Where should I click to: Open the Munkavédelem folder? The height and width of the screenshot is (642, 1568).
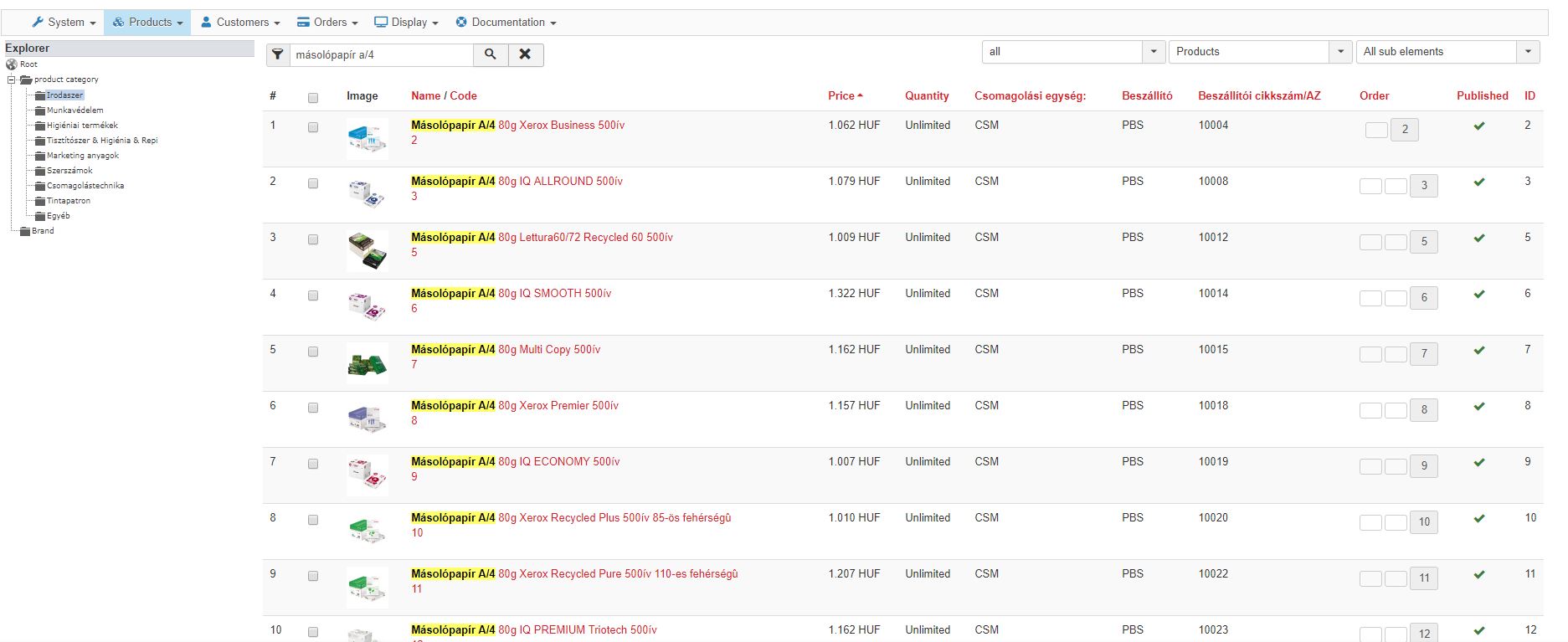75,110
